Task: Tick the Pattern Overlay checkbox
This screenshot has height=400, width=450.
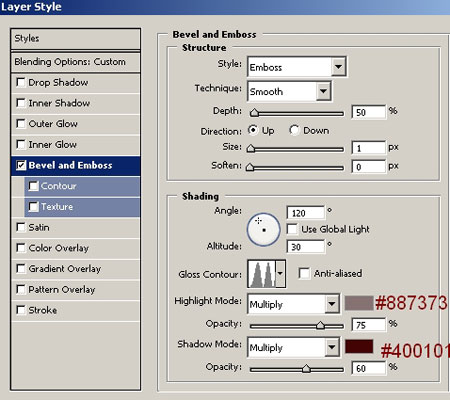Action: click(x=21, y=289)
